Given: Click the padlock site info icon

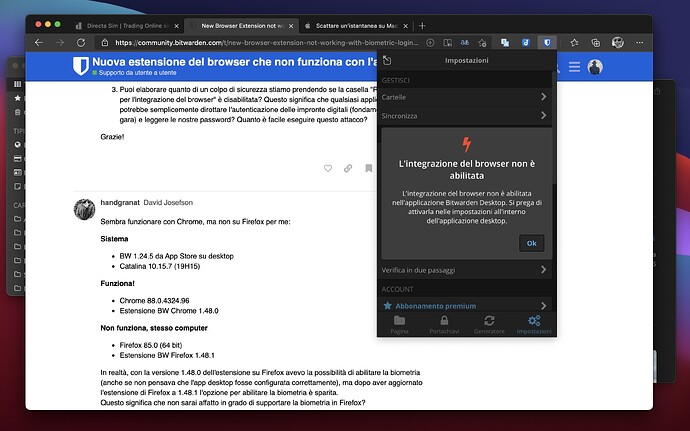Looking at the screenshot, I should [105, 43].
